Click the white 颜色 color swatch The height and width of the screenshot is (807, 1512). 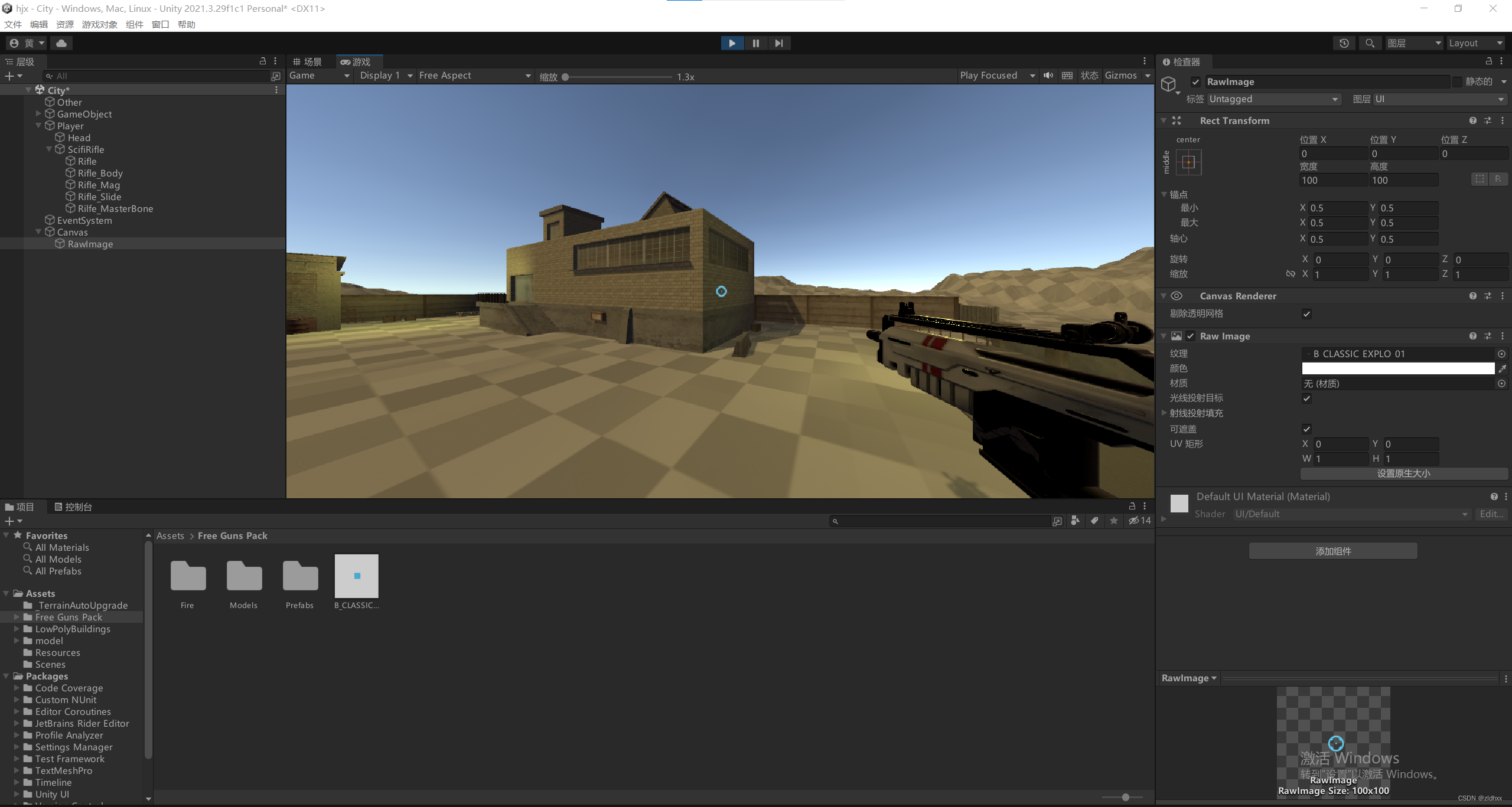(x=1397, y=368)
